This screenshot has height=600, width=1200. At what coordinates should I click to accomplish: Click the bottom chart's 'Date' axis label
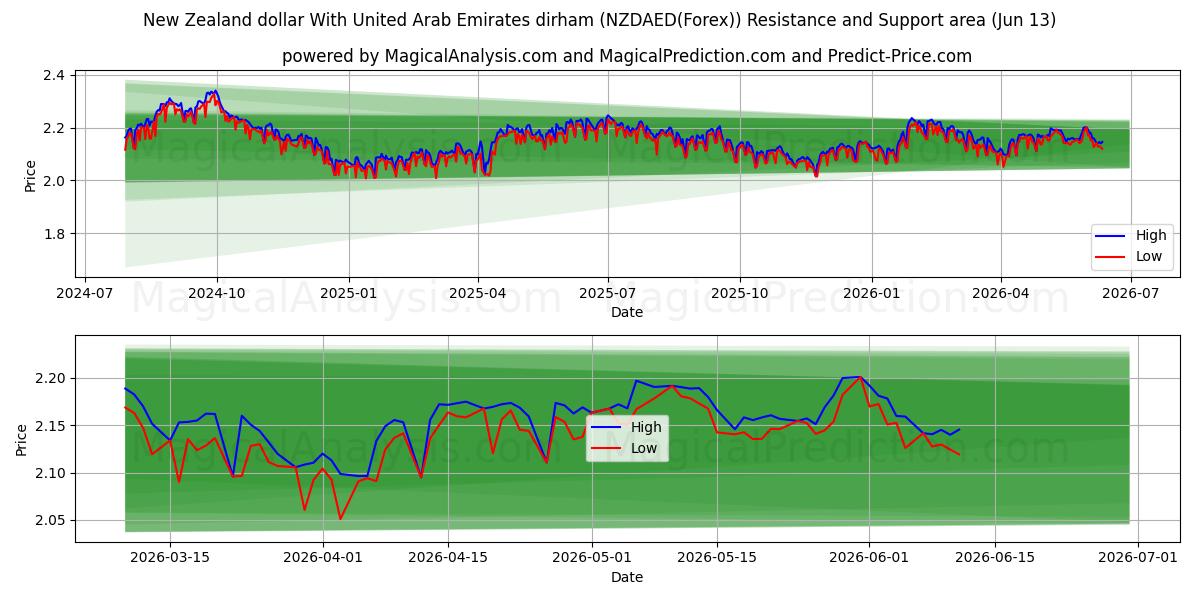pos(627,577)
